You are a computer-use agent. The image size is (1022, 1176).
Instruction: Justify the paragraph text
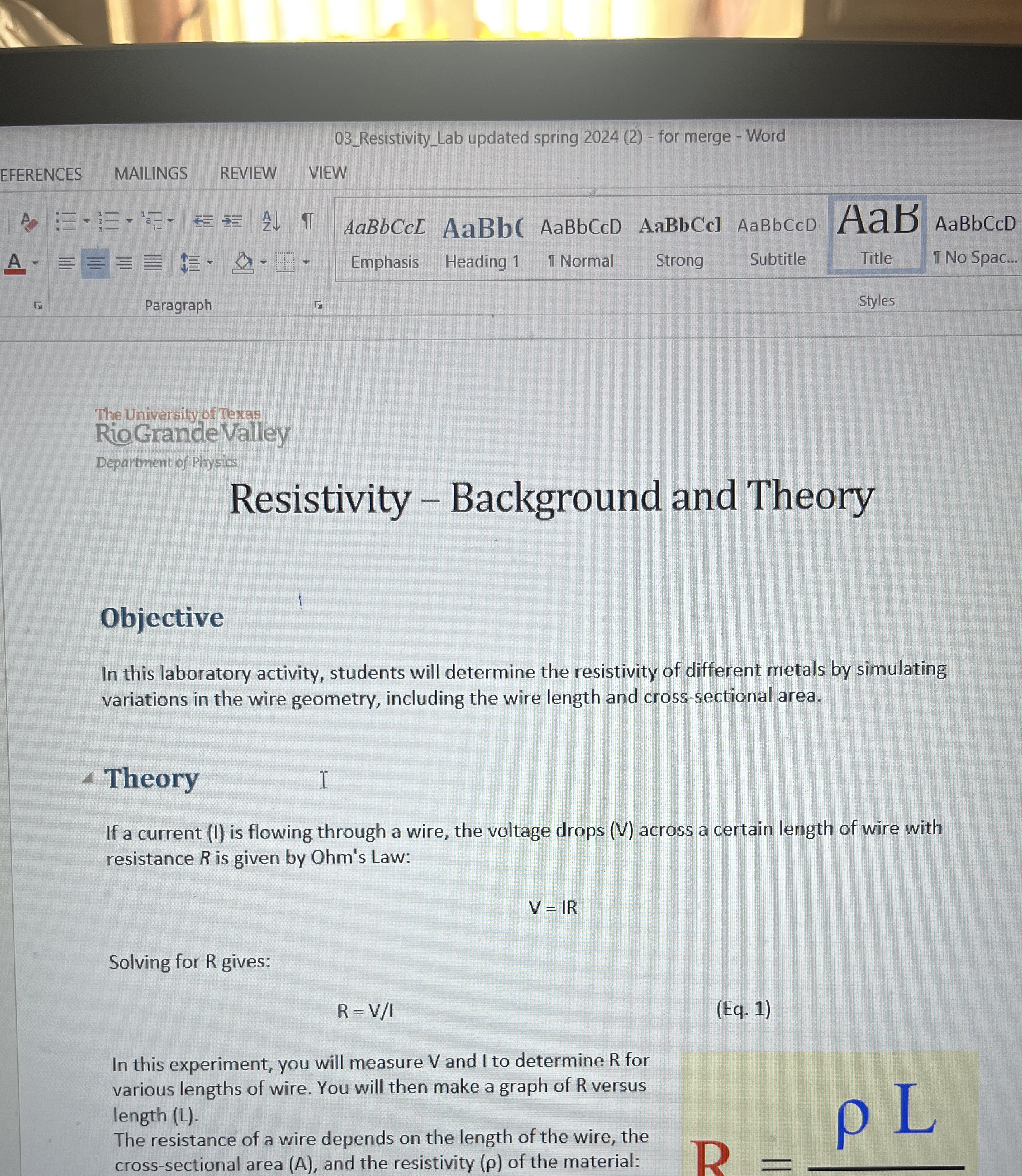152,262
